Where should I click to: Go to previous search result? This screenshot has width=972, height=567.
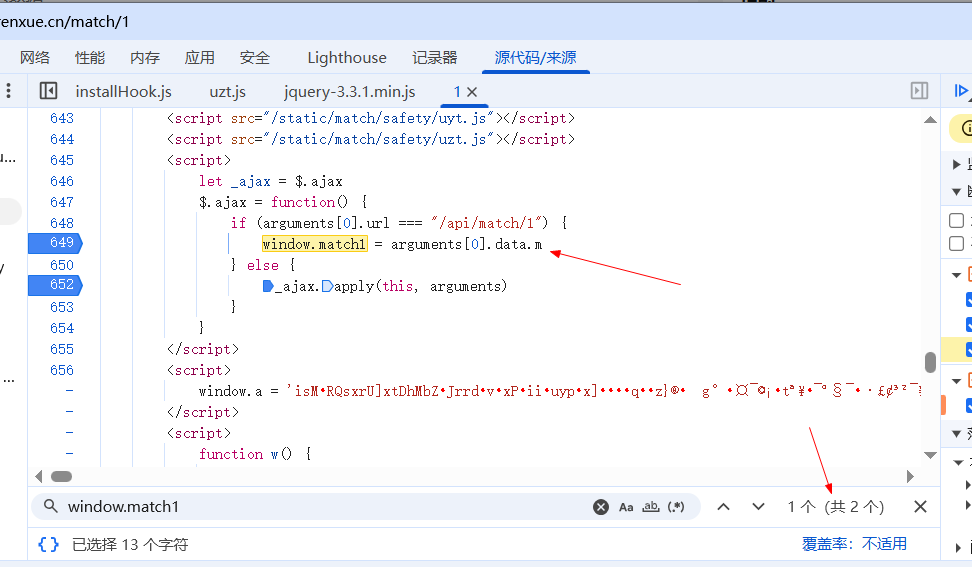[x=723, y=507]
